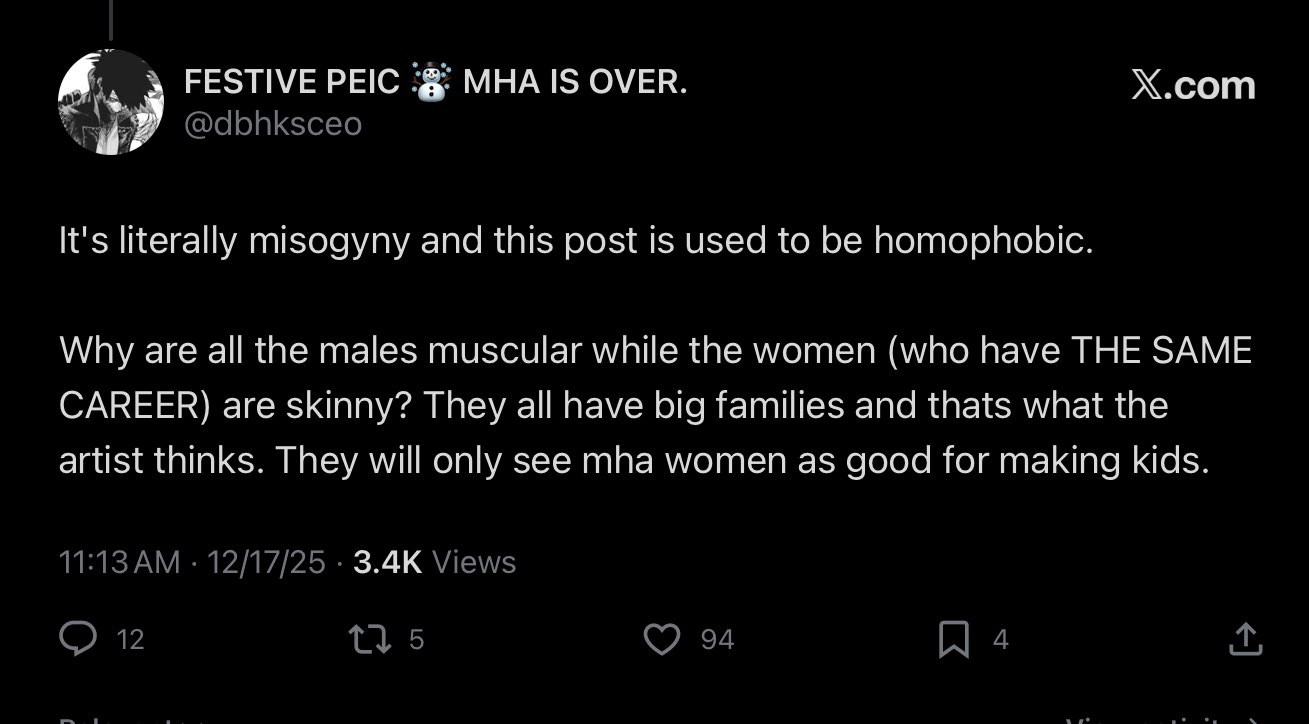Image resolution: width=1309 pixels, height=724 pixels.
Task: Click the MHA IS OVER name text
Action: pos(575,82)
